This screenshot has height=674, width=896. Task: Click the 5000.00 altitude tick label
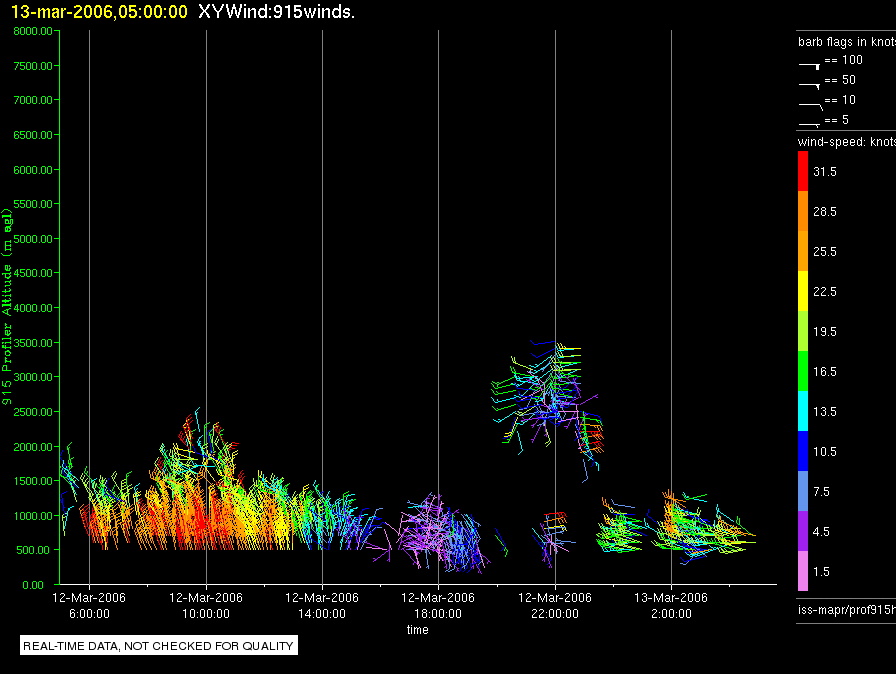pos(33,239)
